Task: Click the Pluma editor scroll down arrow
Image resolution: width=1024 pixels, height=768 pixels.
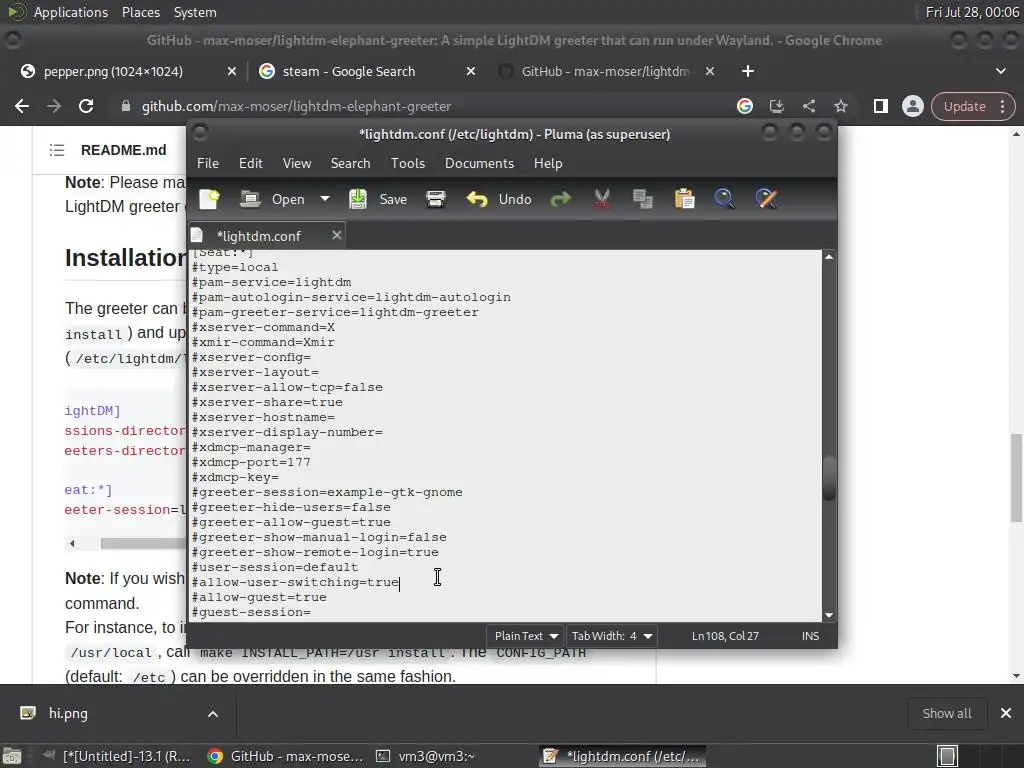Action: [x=829, y=615]
